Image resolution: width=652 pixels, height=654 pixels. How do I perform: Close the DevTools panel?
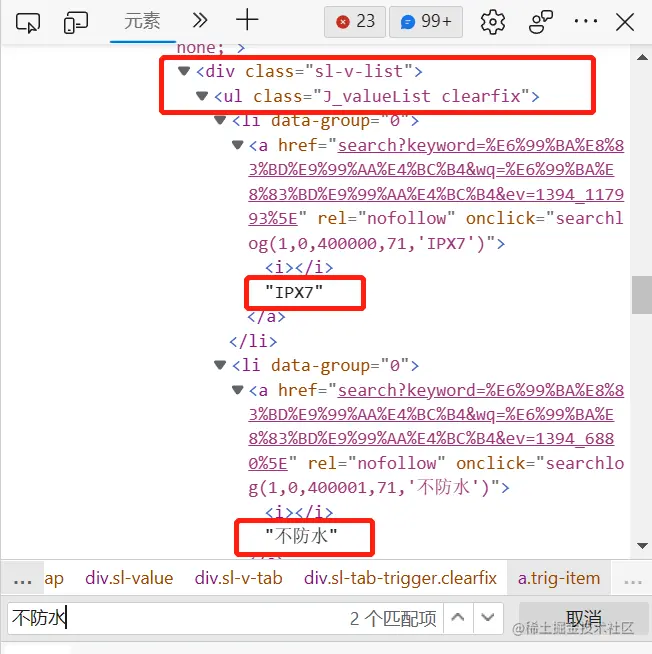pos(625,22)
